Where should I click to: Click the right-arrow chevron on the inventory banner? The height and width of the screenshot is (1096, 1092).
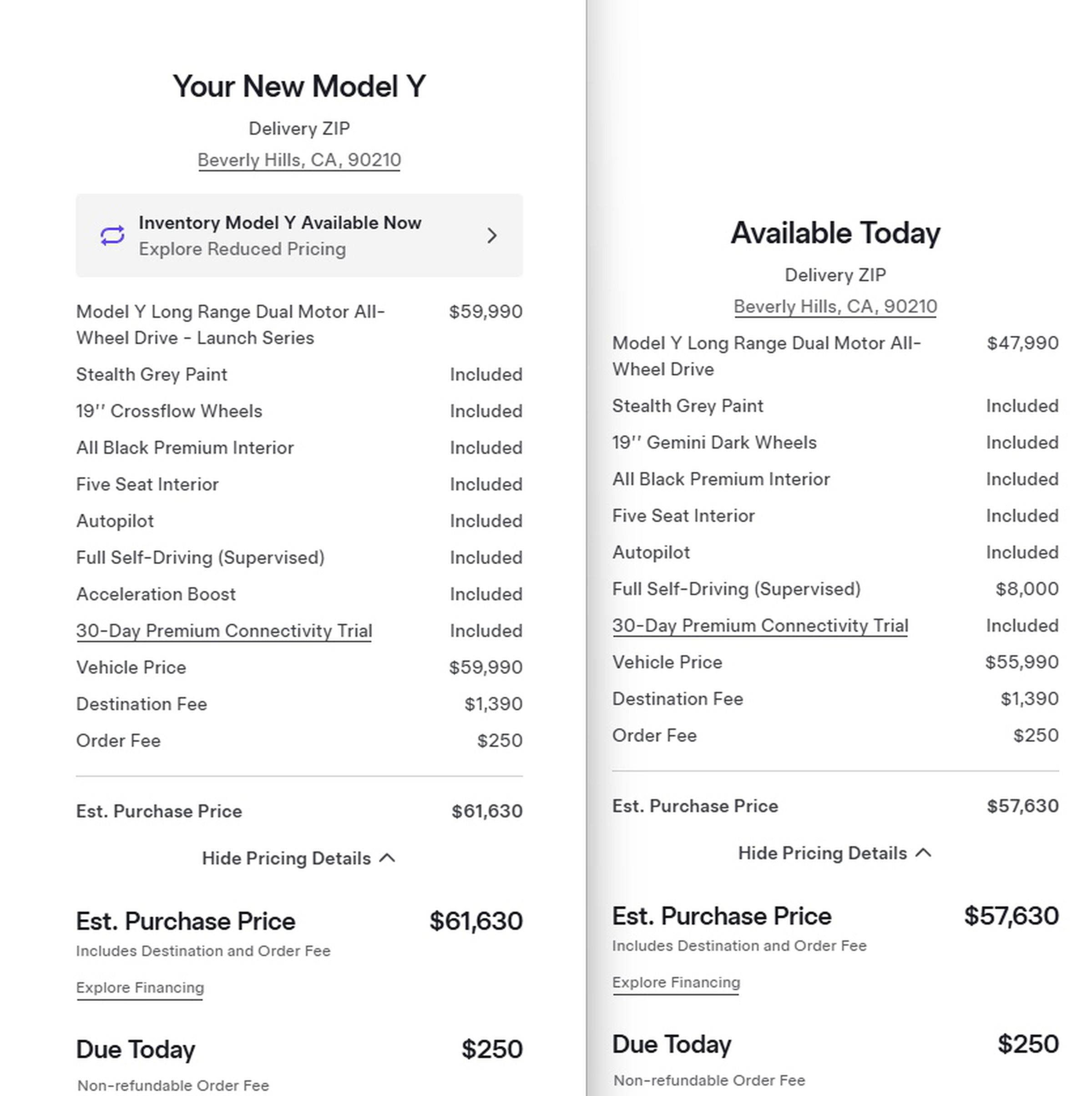[492, 235]
